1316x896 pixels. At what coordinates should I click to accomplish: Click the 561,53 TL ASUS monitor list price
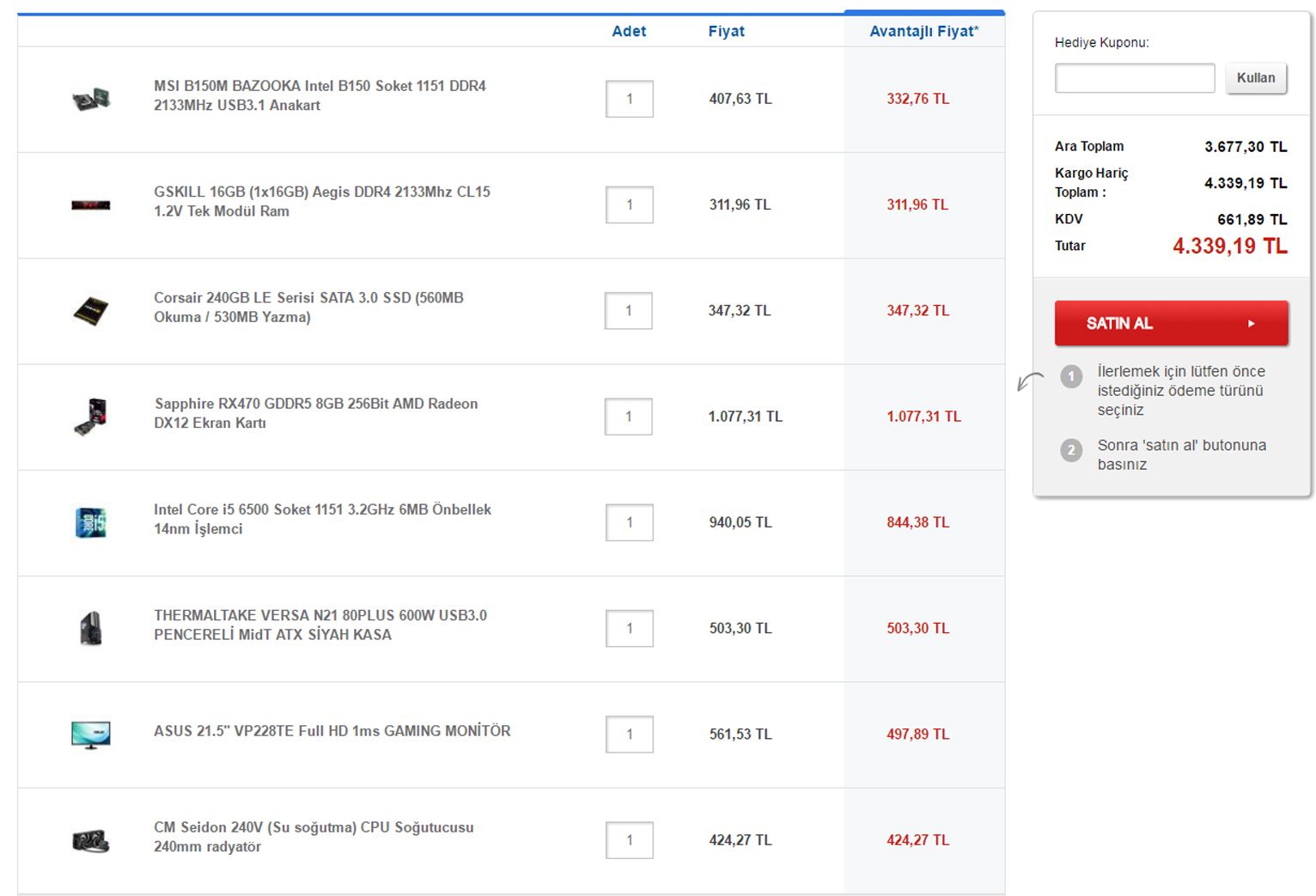(740, 734)
